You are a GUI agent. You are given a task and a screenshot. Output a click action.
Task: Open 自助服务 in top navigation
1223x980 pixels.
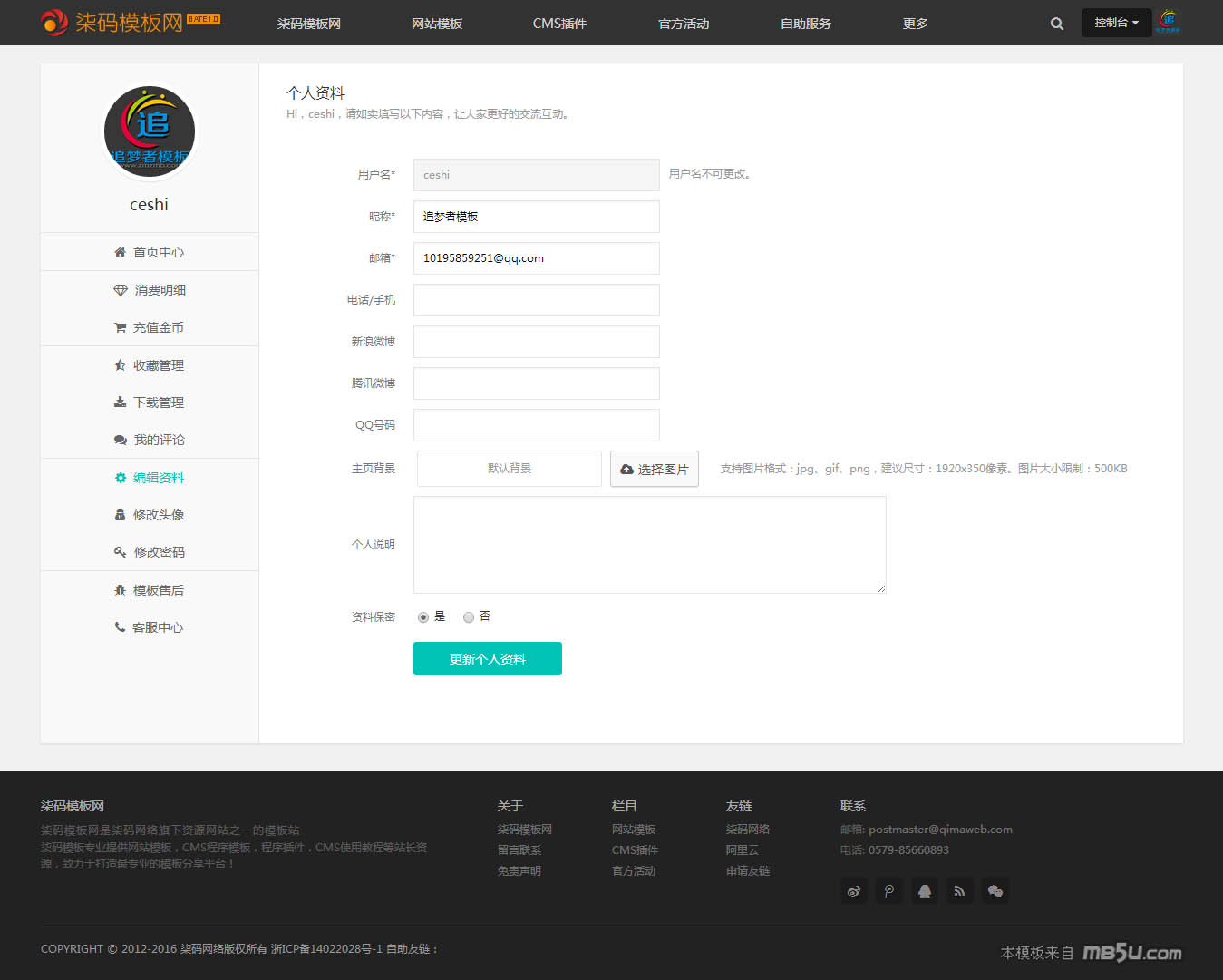(x=805, y=24)
